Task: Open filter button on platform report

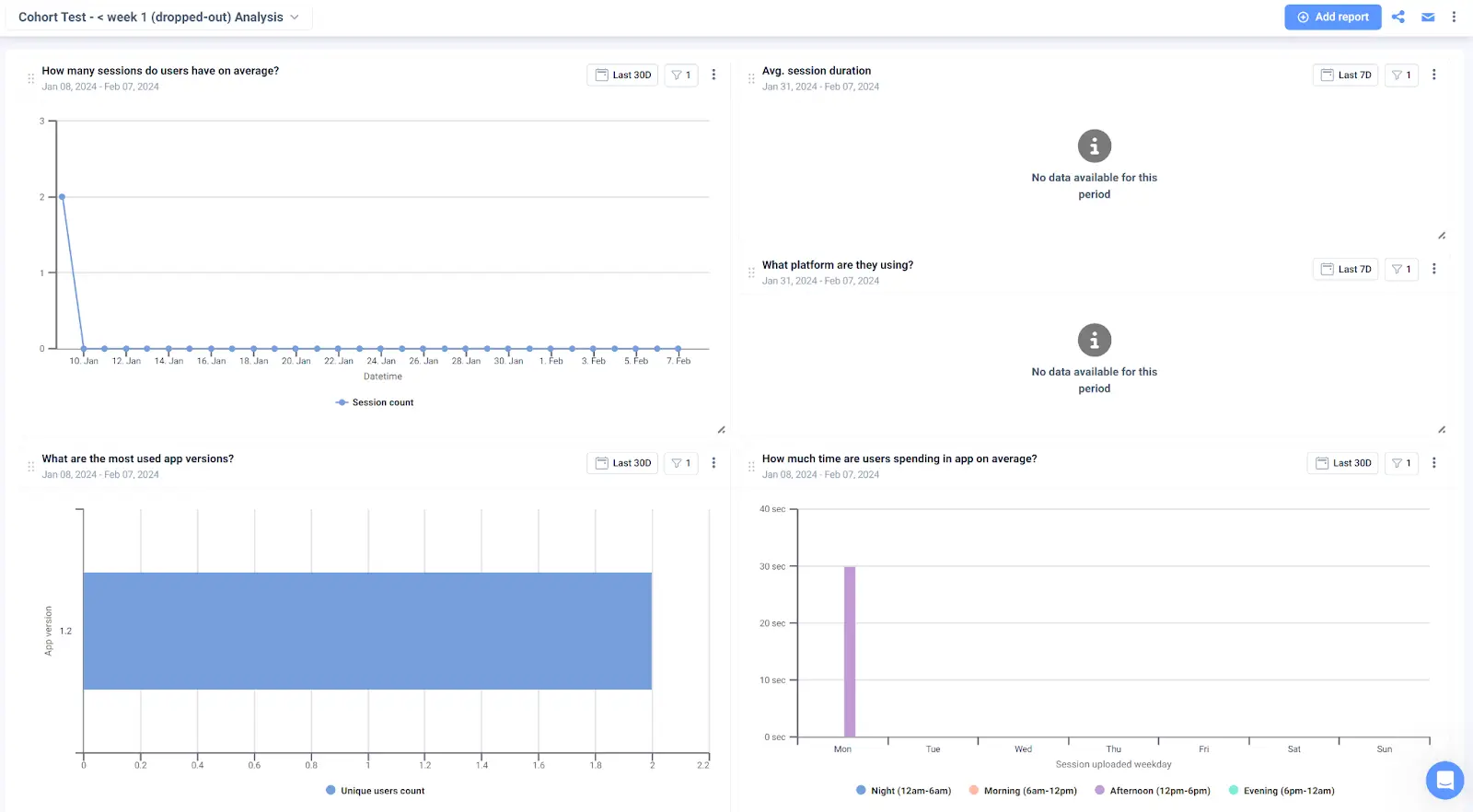Action: (1401, 270)
